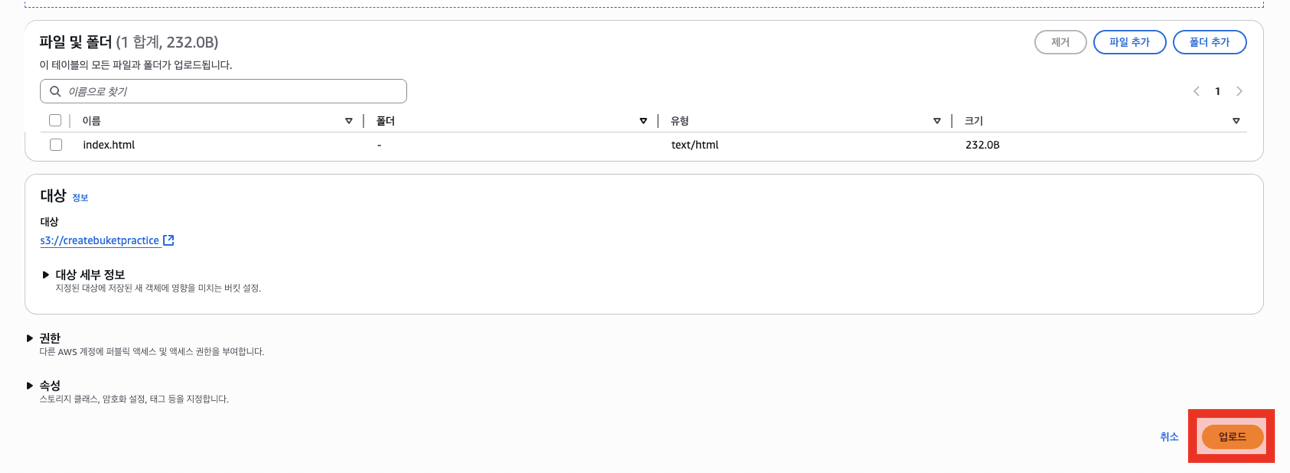Expand the 속성 section
The image size is (1290, 473).
click(x=43, y=385)
